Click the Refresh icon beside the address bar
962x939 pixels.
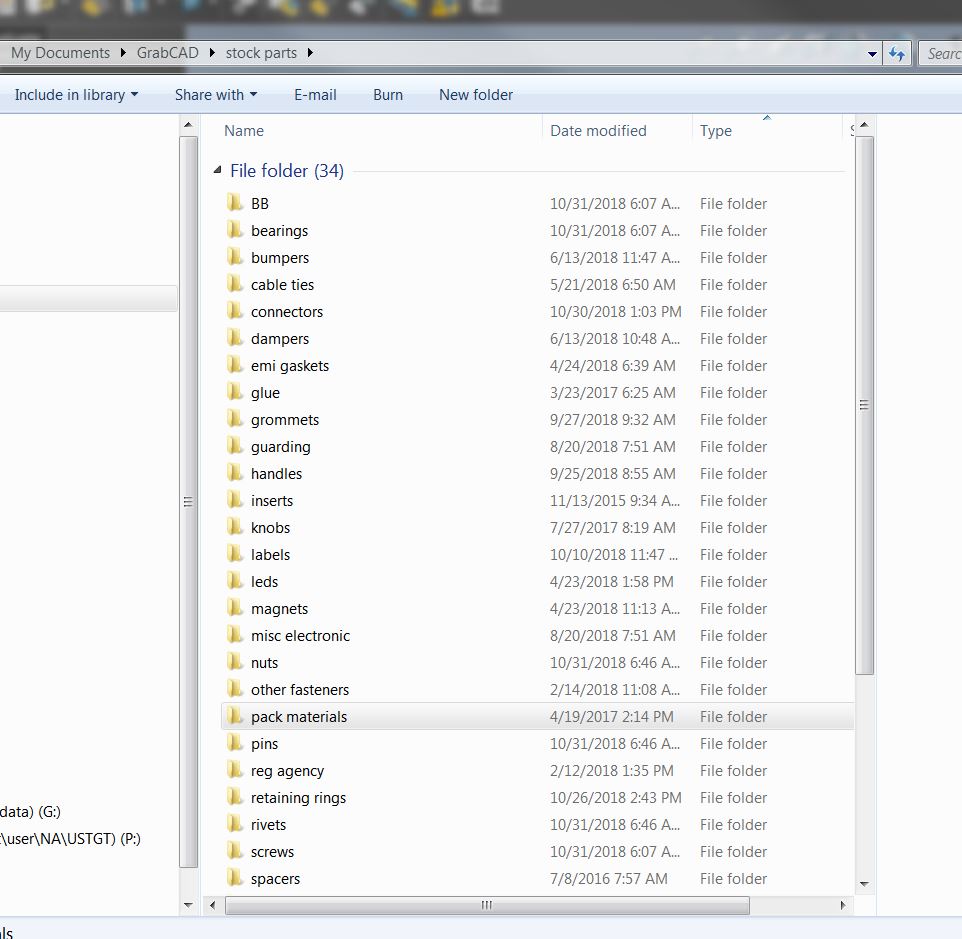point(897,53)
